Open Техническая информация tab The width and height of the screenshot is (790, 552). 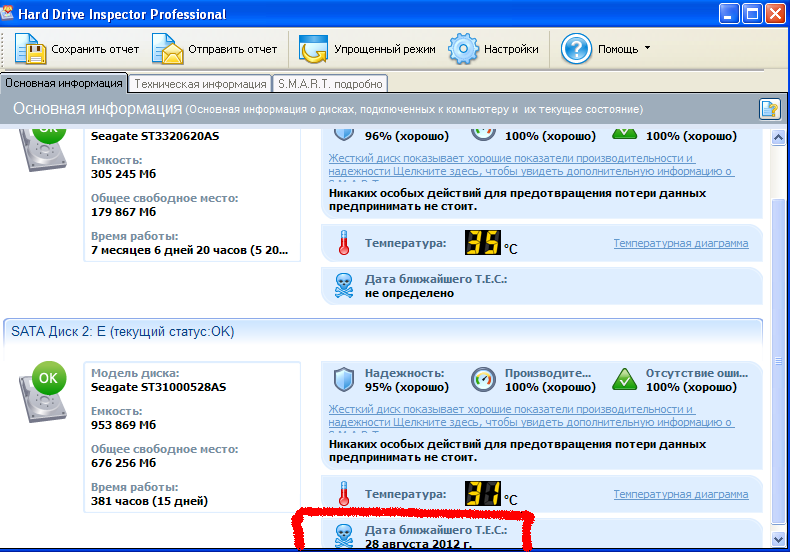(200, 84)
